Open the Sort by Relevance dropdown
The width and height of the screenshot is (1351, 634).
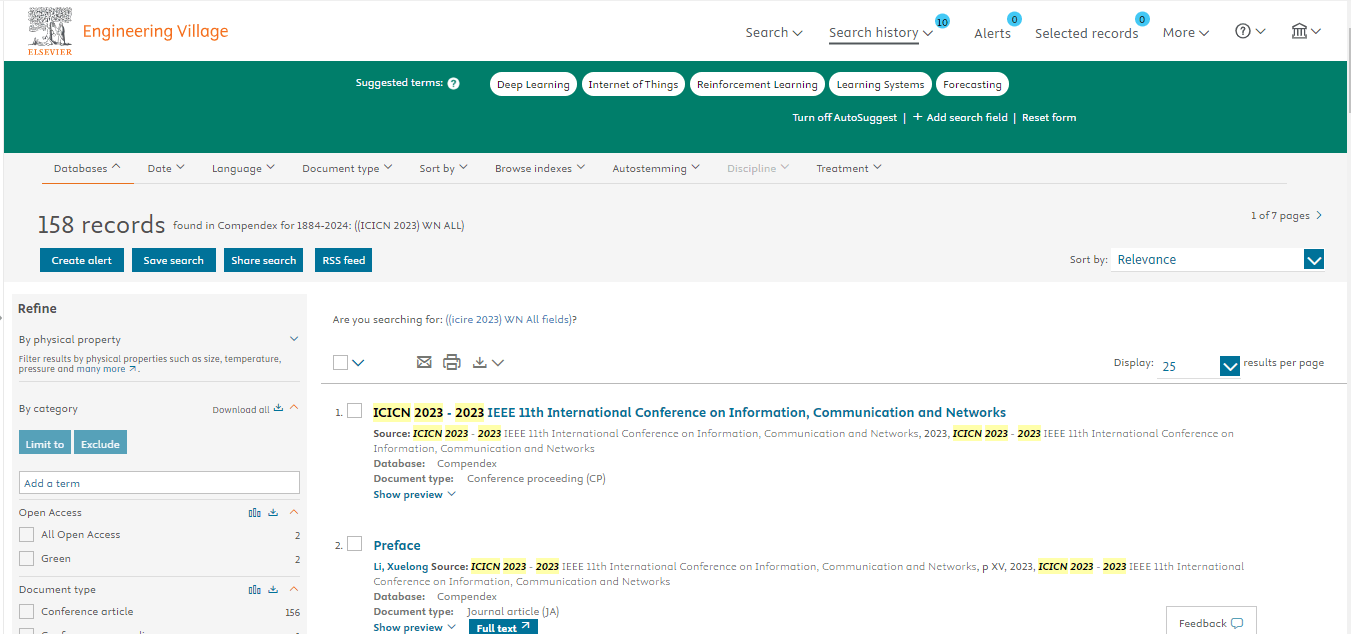[1217, 260]
